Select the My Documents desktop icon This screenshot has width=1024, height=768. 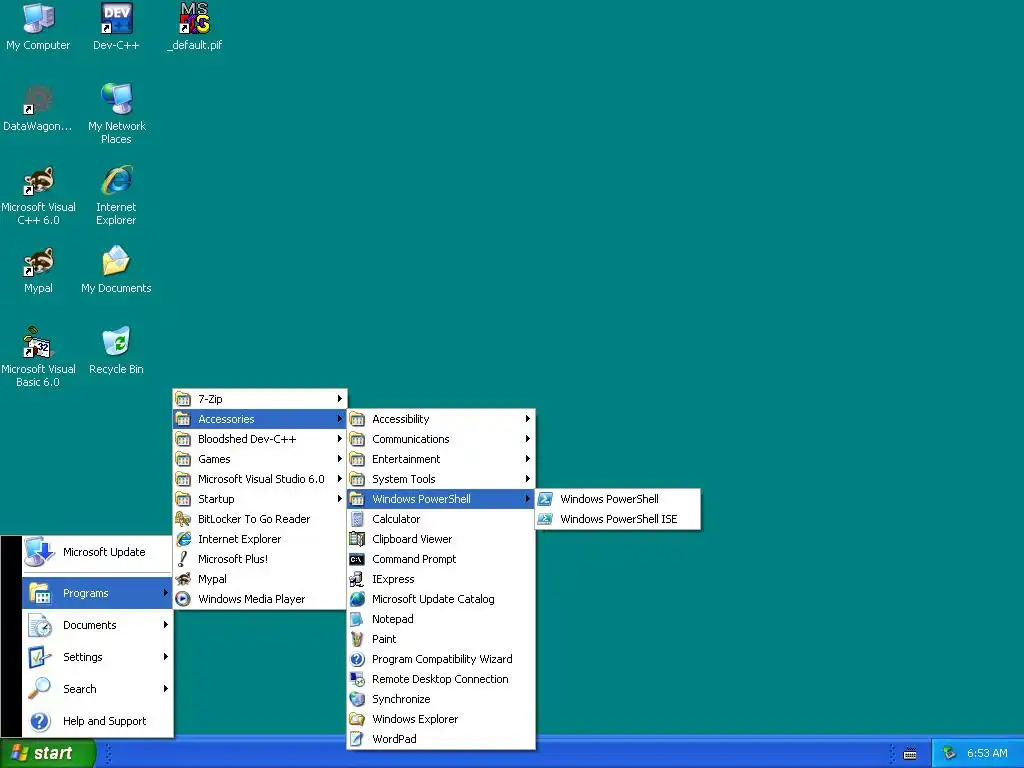click(x=116, y=270)
